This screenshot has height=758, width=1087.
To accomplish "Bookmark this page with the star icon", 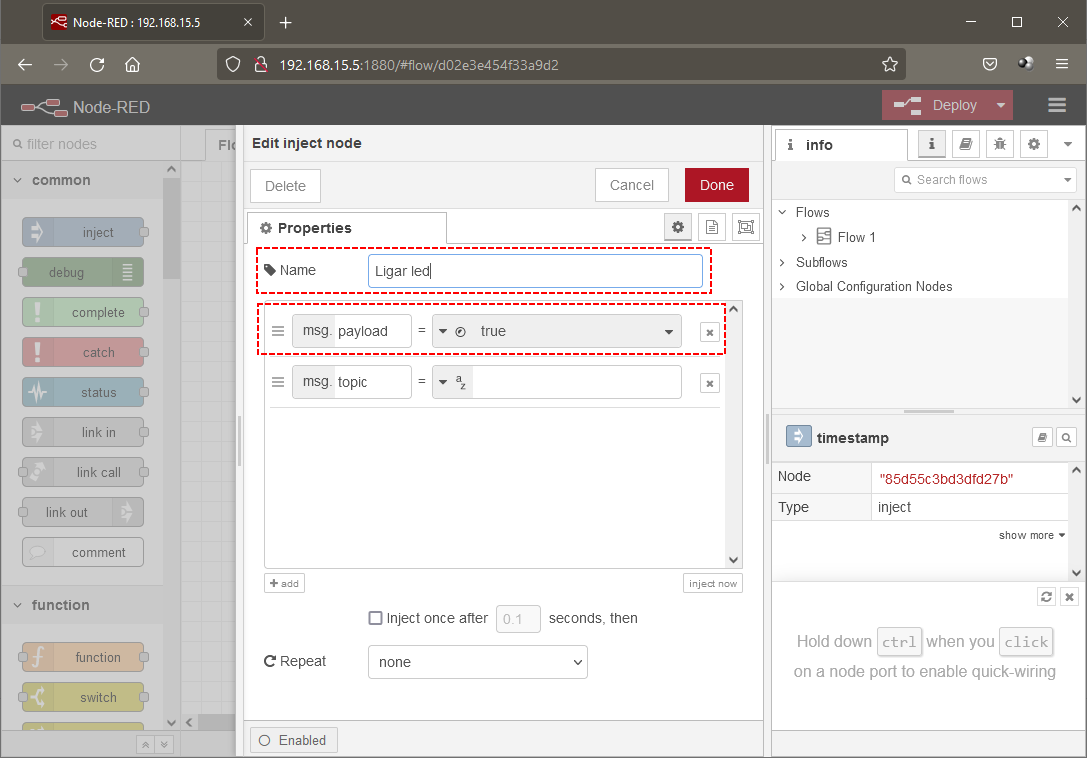I will [890, 64].
